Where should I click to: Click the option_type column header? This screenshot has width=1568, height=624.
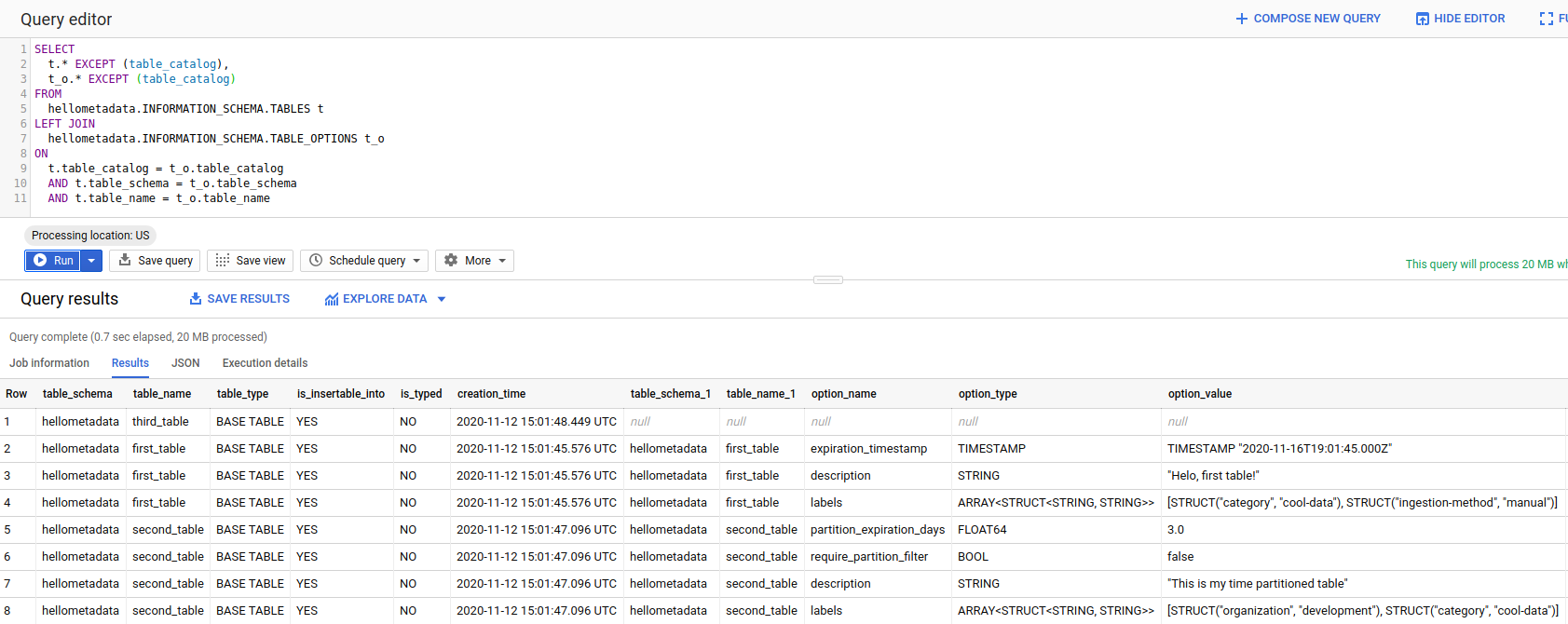pyautogui.click(x=988, y=394)
